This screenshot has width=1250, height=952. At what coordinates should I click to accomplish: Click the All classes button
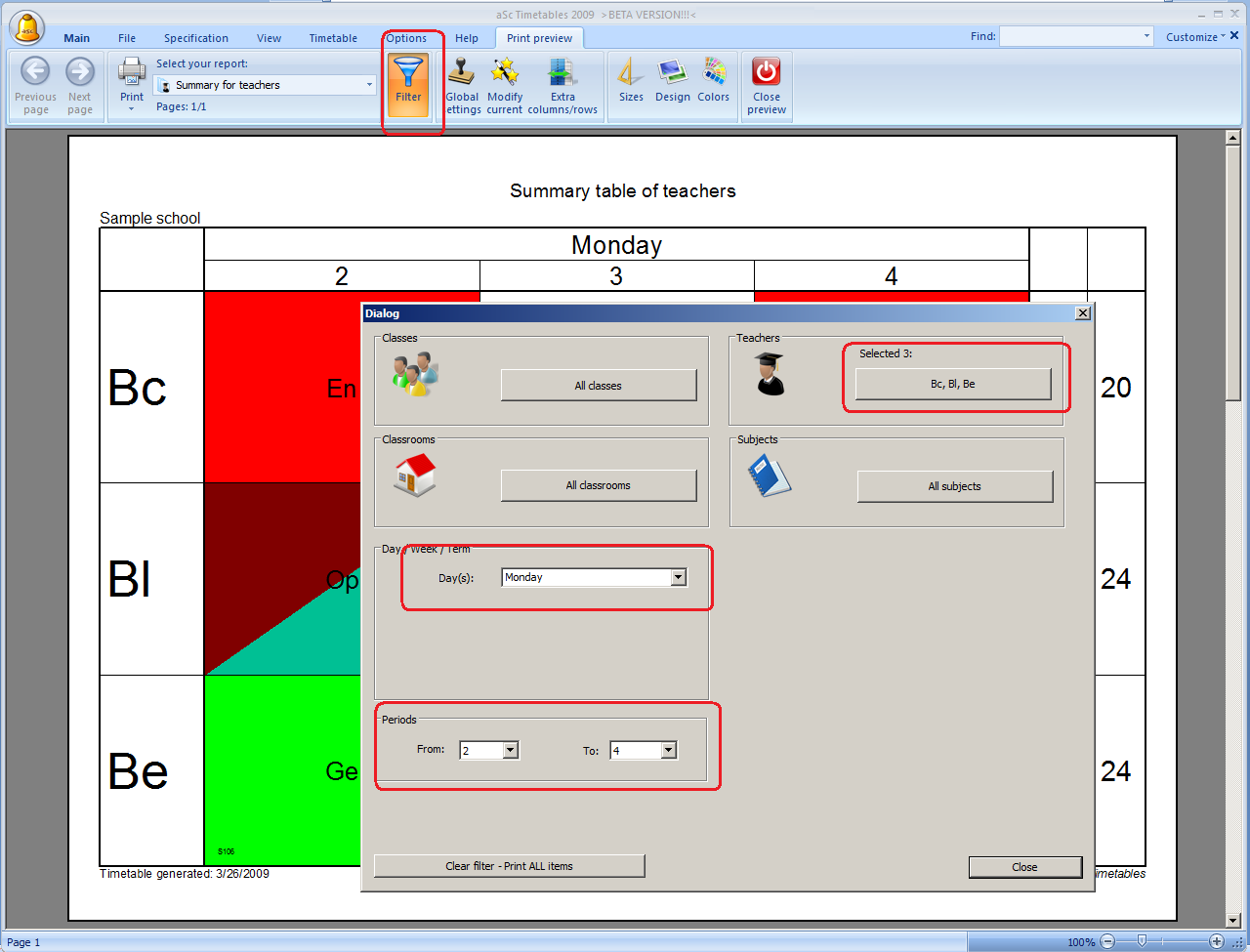598,386
